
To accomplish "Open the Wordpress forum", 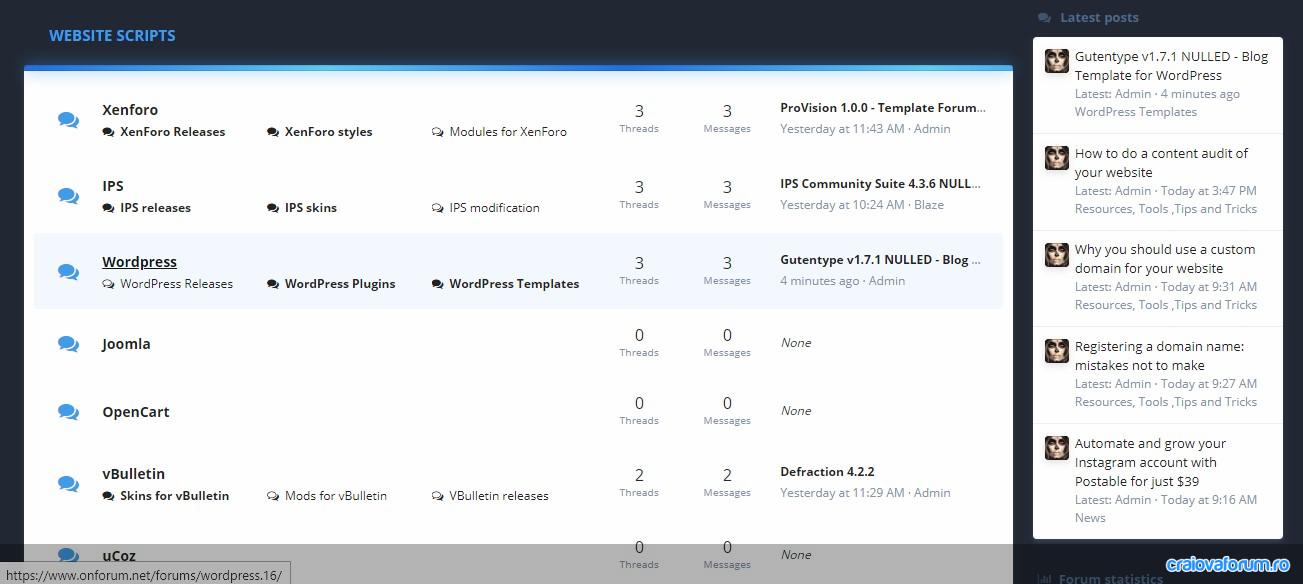I will (x=139, y=262).
